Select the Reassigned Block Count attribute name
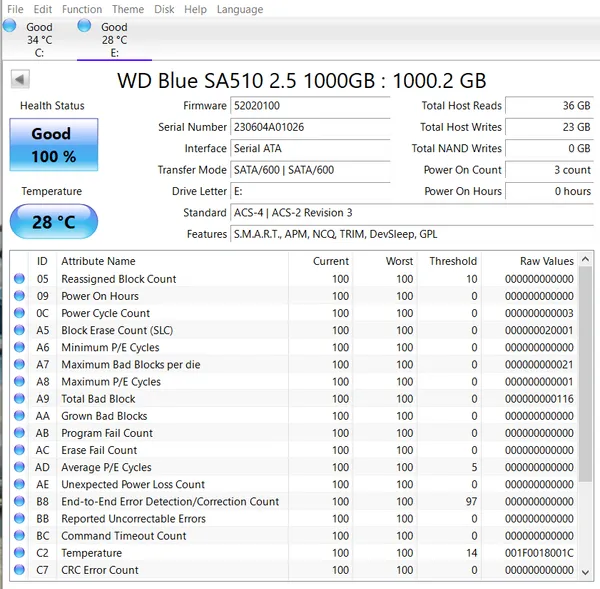The image size is (600, 589). [x=119, y=279]
